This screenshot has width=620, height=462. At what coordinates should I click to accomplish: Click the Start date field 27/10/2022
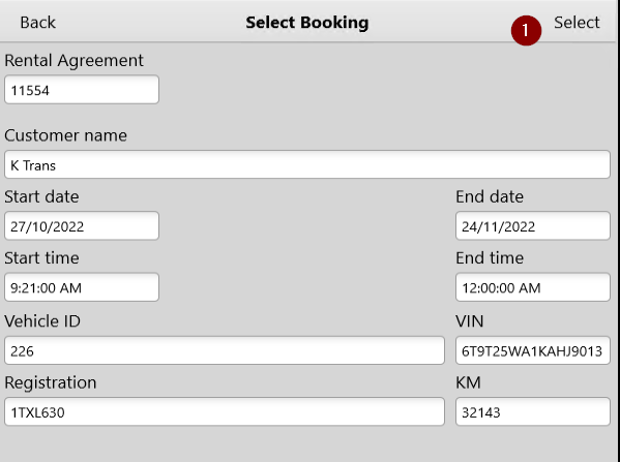pos(81,226)
